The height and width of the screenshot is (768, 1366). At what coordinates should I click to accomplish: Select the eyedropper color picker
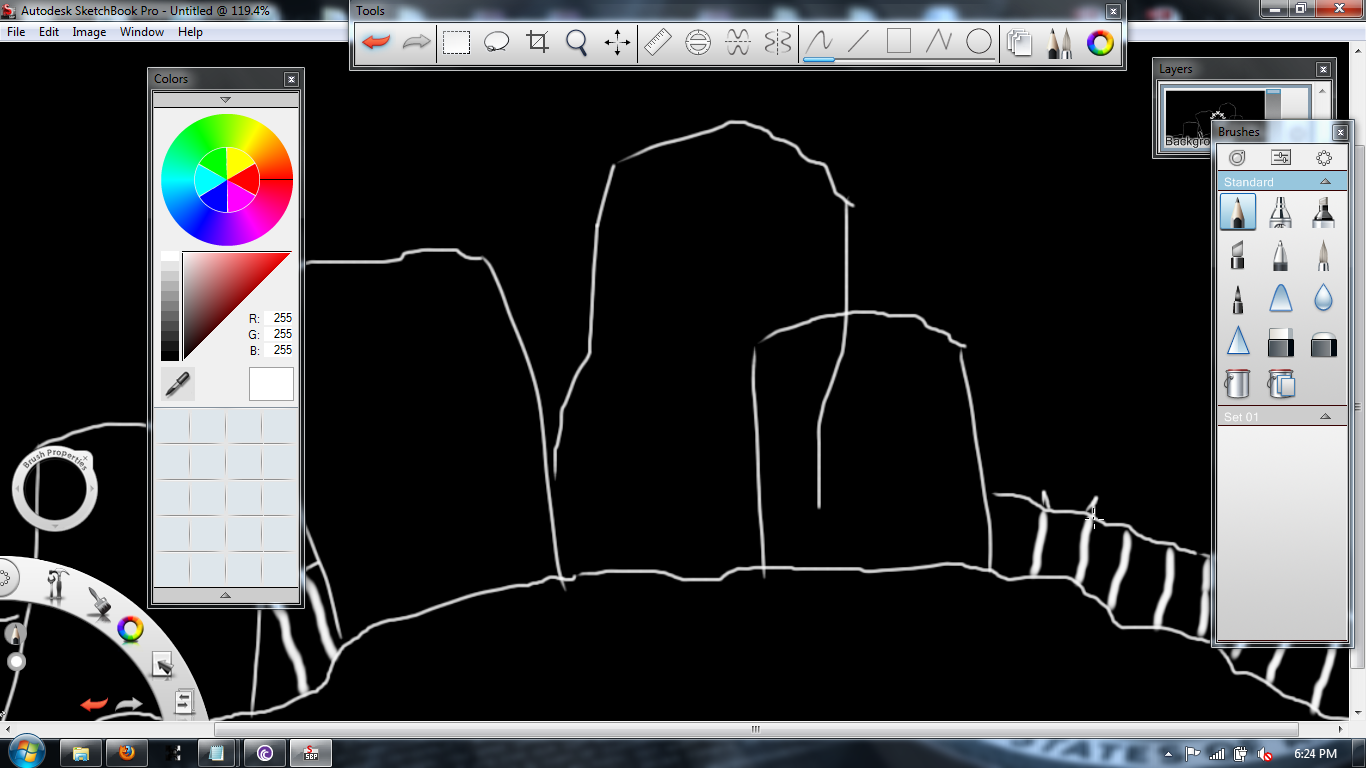(177, 384)
